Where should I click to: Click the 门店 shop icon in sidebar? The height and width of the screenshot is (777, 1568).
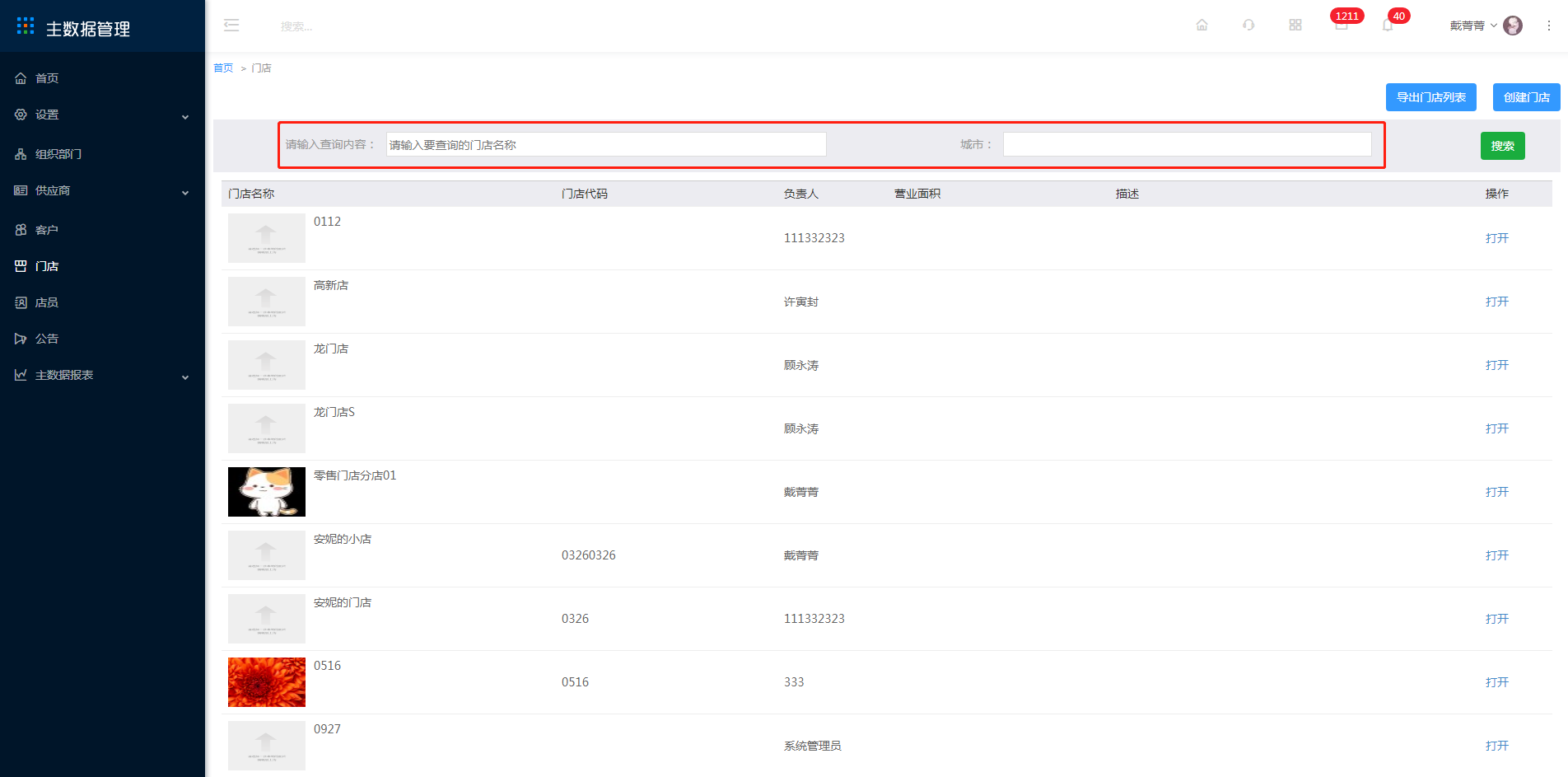[x=21, y=266]
